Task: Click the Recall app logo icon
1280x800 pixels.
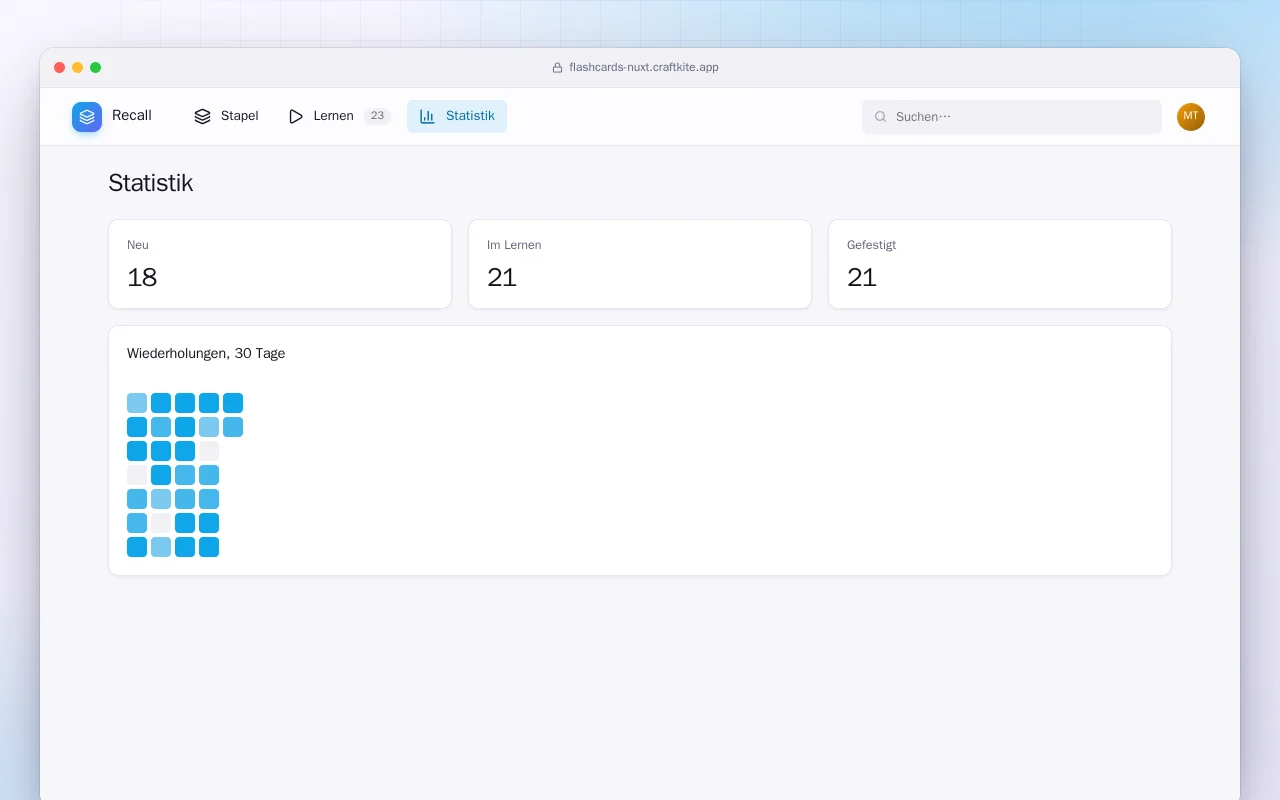Action: coord(87,117)
